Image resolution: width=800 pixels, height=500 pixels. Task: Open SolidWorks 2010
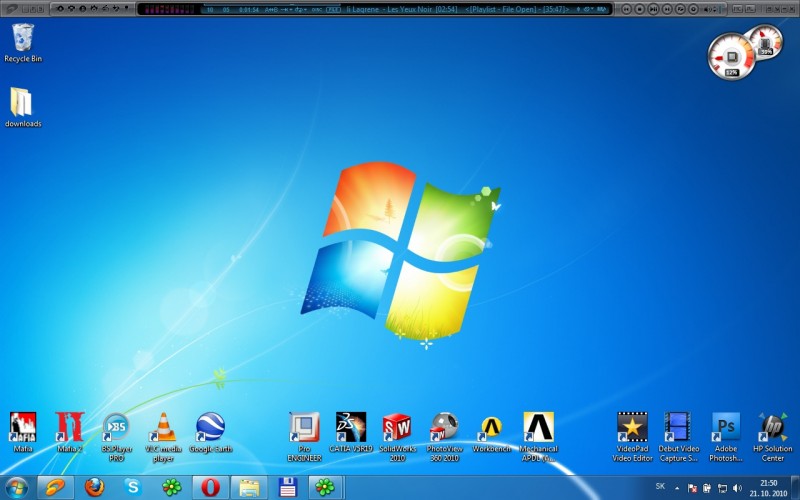[x=397, y=427]
